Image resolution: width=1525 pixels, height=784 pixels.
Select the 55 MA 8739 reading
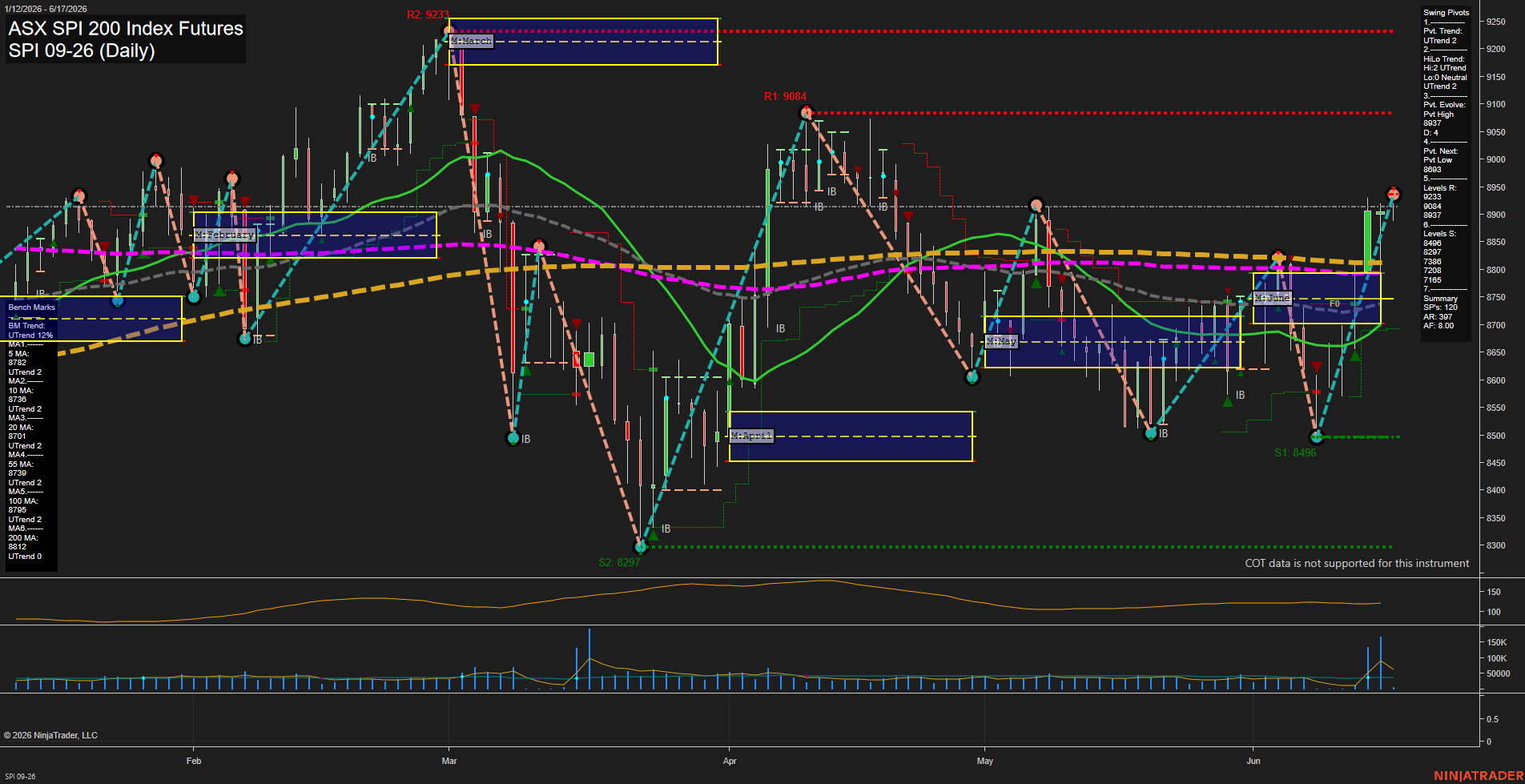[19, 468]
